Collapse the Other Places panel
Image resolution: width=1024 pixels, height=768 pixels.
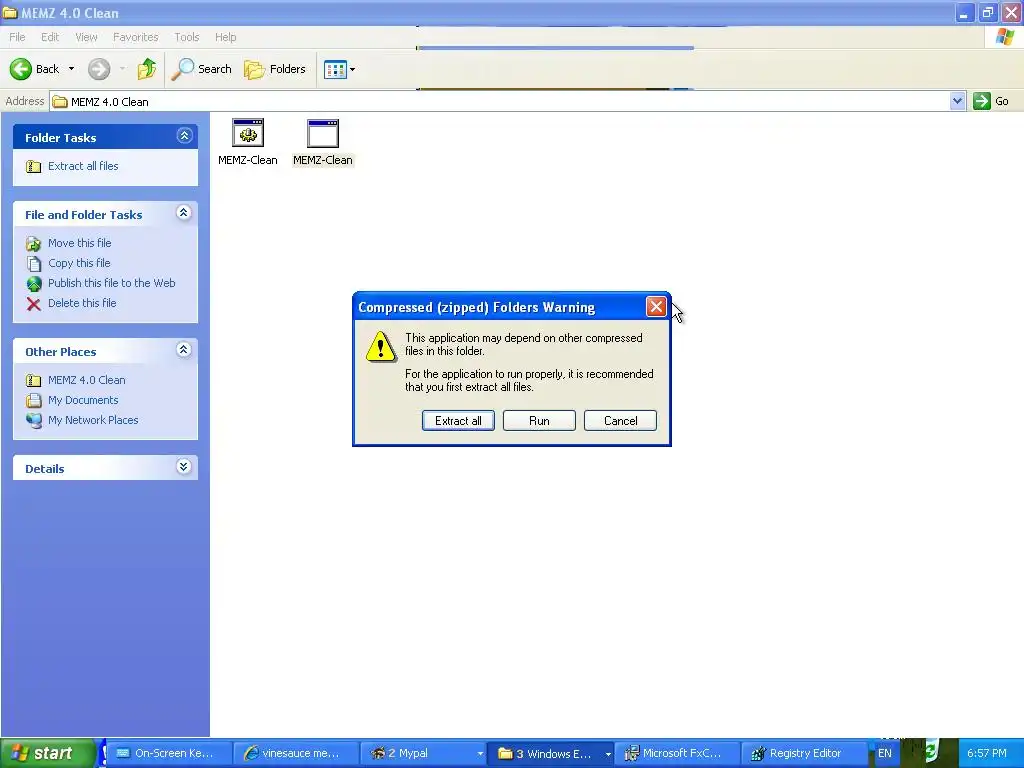coord(184,350)
